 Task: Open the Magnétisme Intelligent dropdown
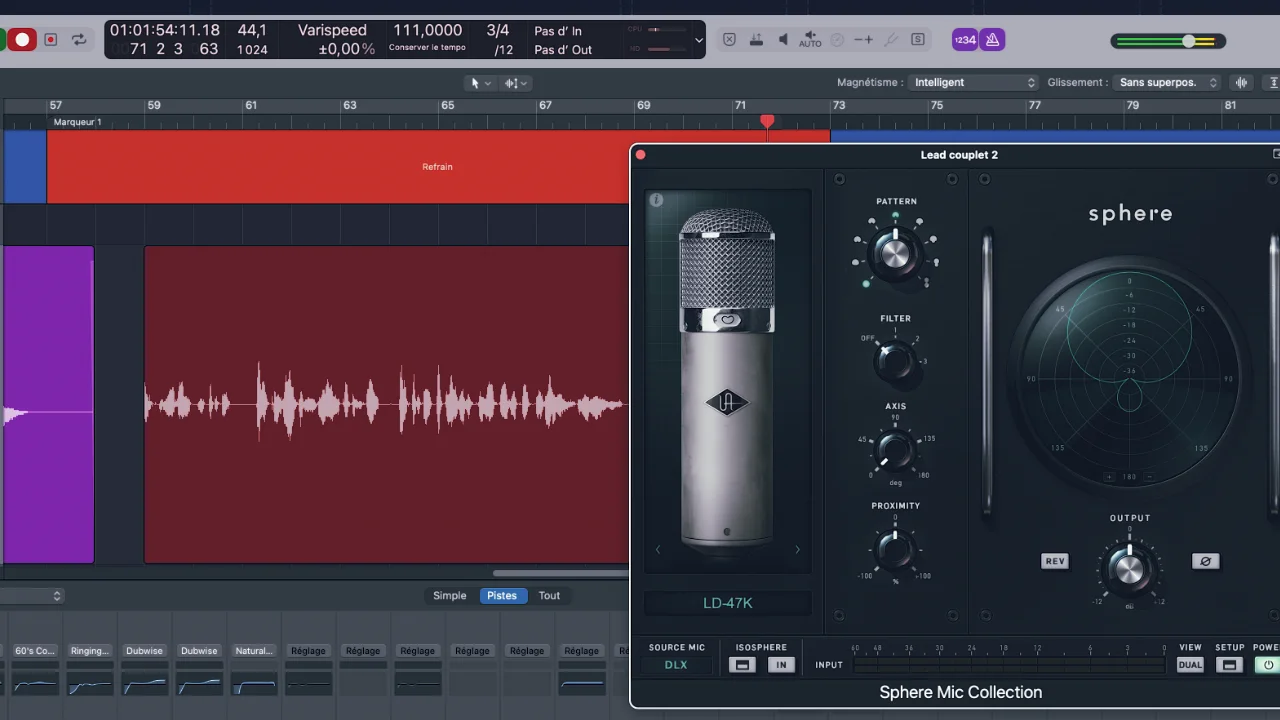point(972,82)
